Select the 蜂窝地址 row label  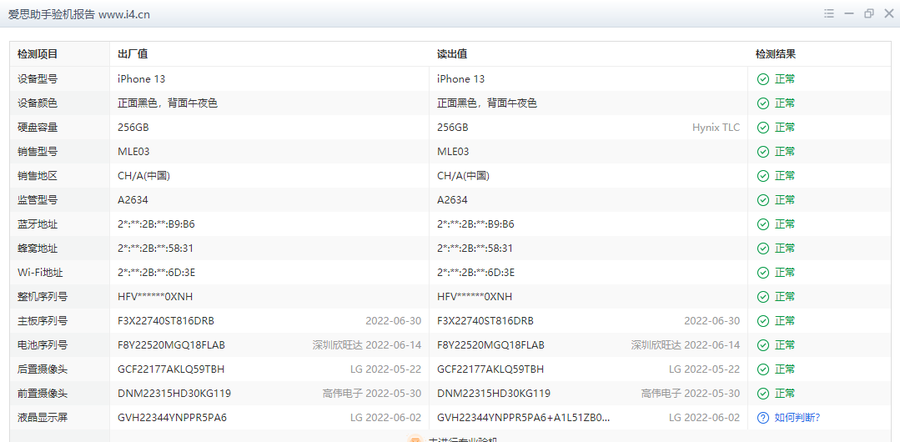coord(37,249)
